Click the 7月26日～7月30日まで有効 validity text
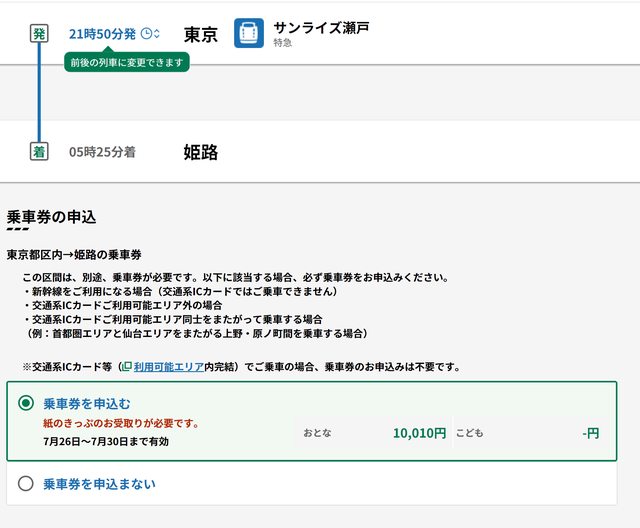The height and width of the screenshot is (528, 640). 106,441
